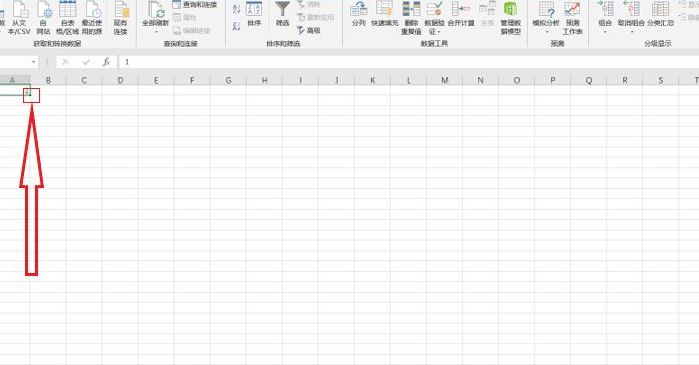Click Remove Duplicates (删除重复值) icon

pos(411,9)
